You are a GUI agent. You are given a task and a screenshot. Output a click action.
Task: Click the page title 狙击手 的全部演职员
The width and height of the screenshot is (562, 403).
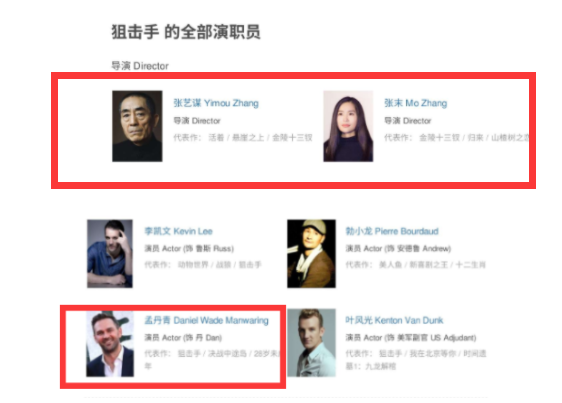[x=186, y=32]
